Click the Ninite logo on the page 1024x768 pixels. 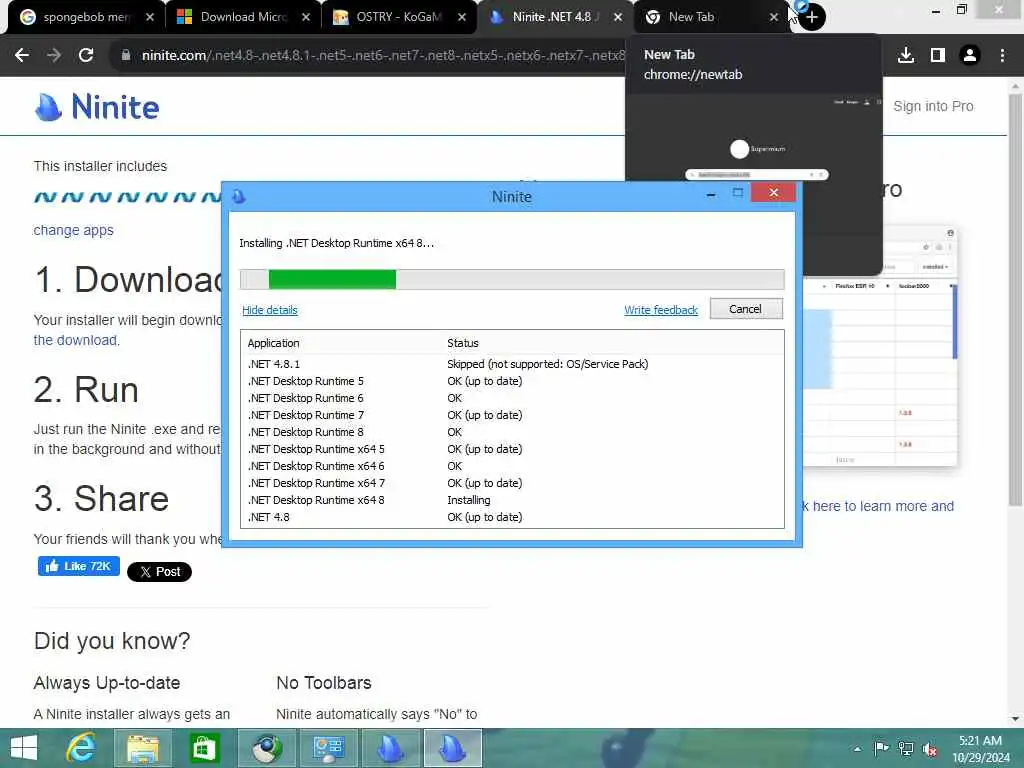pos(97,107)
